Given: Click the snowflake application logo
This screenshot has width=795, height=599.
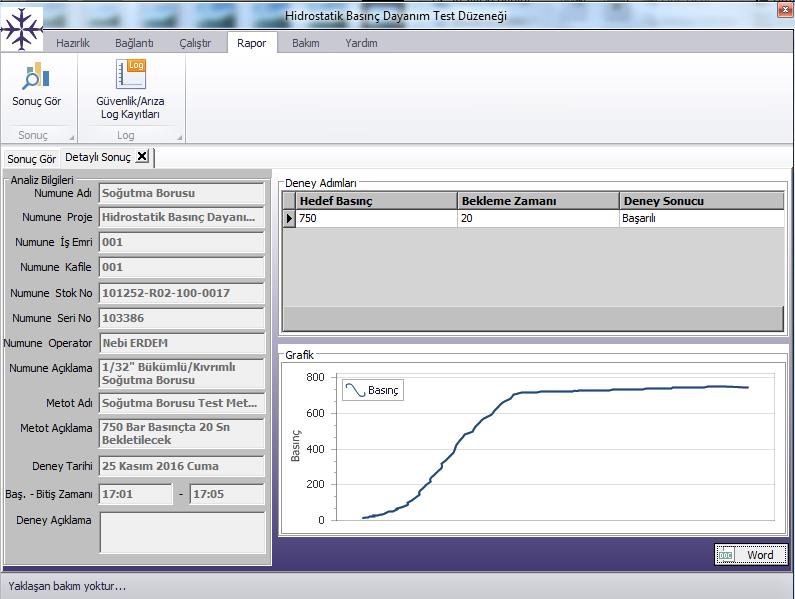Looking at the screenshot, I should pyautogui.click(x=21, y=29).
